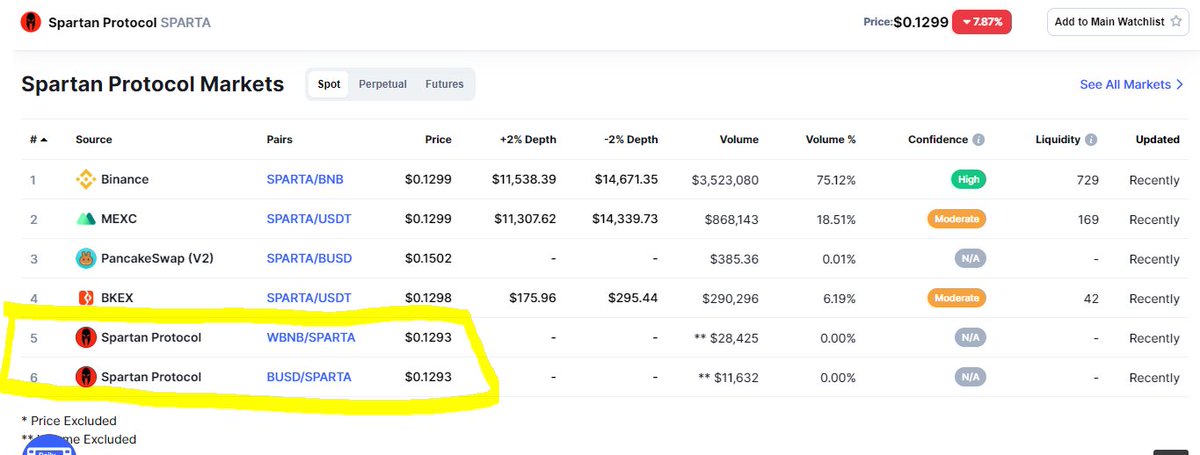The image size is (1200, 455).
Task: Click the $0.1502 price cell
Action: click(x=428, y=259)
